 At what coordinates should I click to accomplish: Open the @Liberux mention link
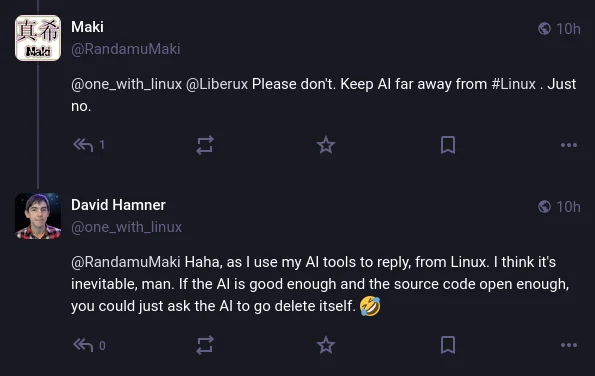(217, 84)
